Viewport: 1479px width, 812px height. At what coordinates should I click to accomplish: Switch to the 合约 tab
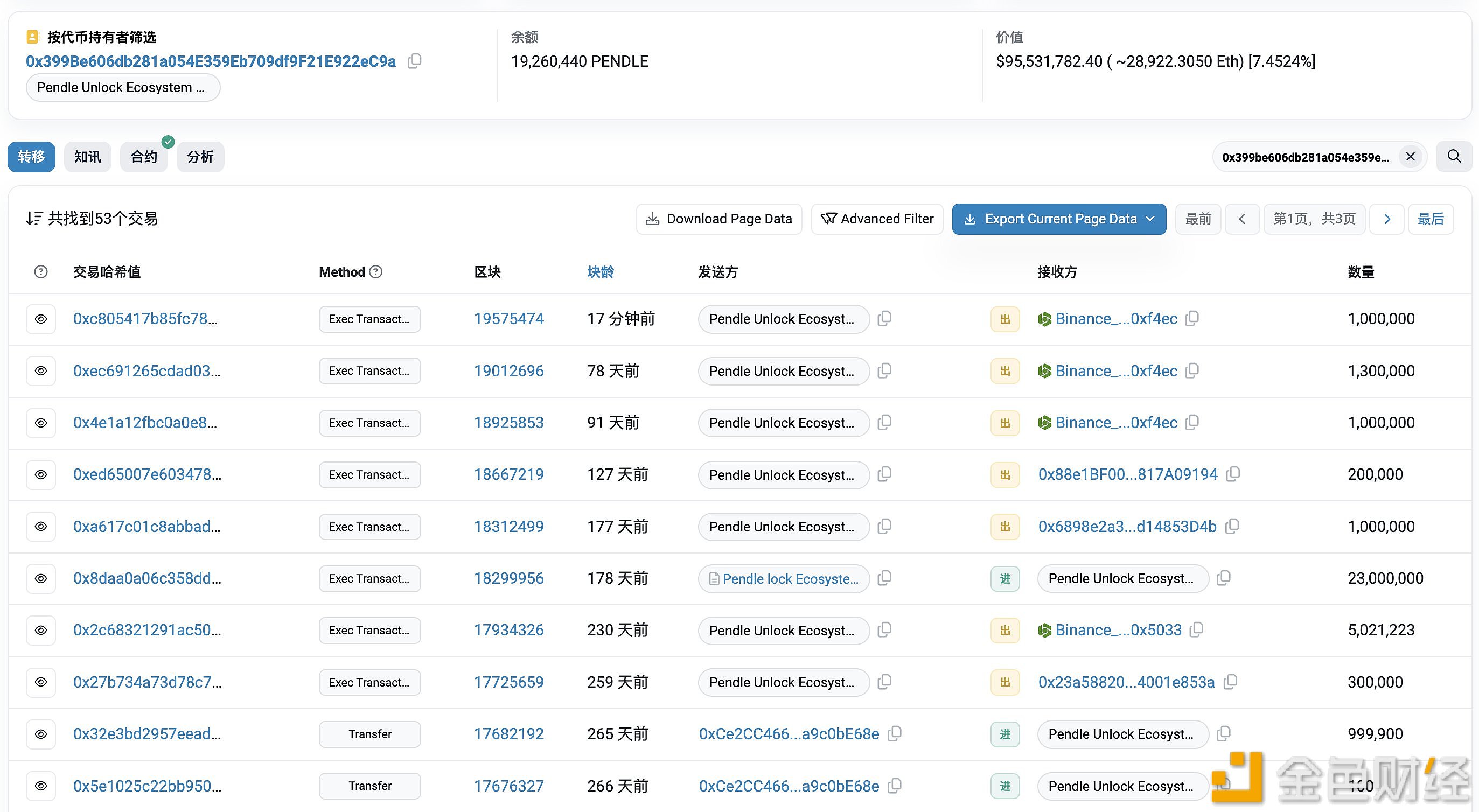143,157
